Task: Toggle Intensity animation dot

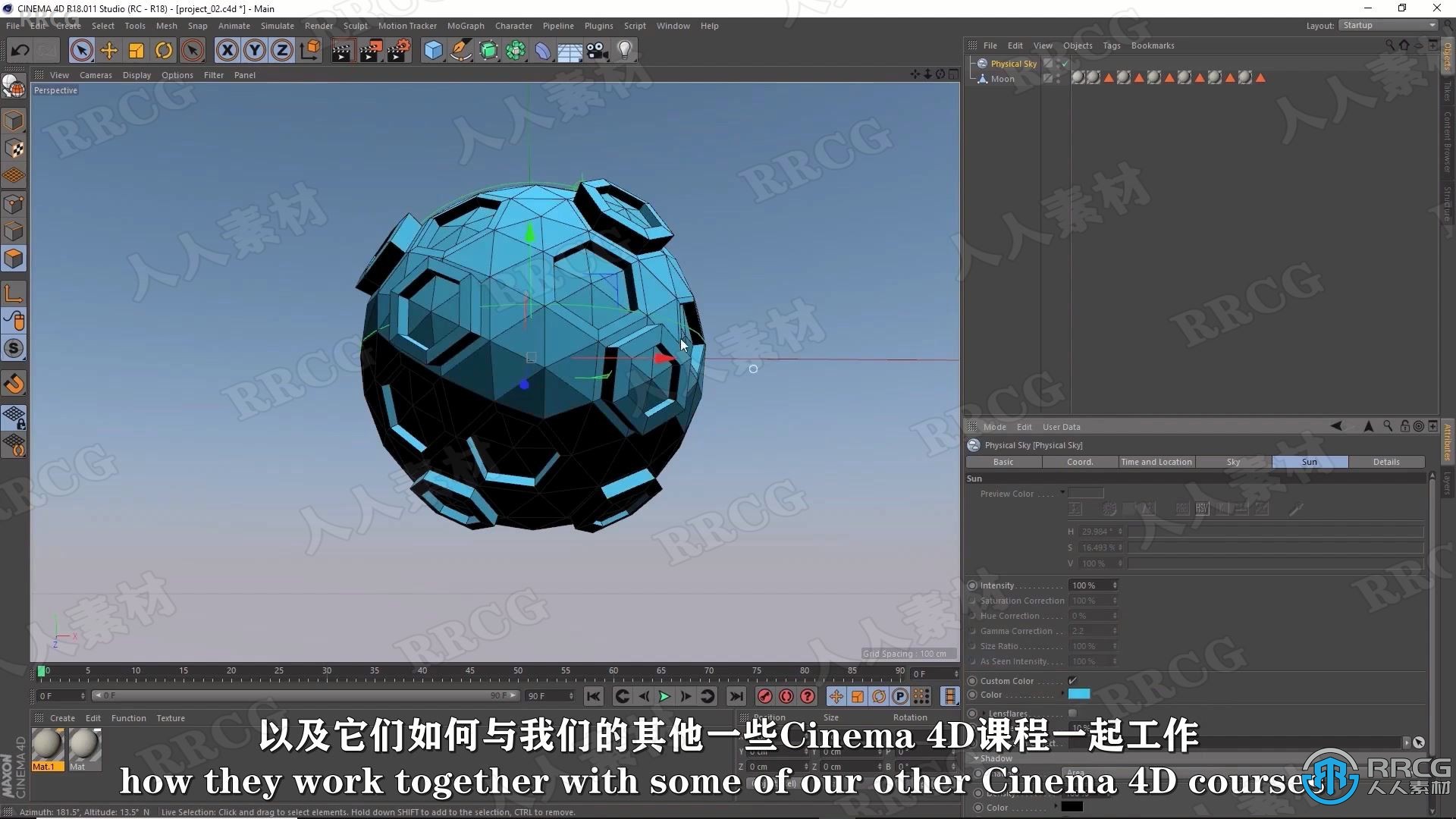Action: tap(972, 585)
